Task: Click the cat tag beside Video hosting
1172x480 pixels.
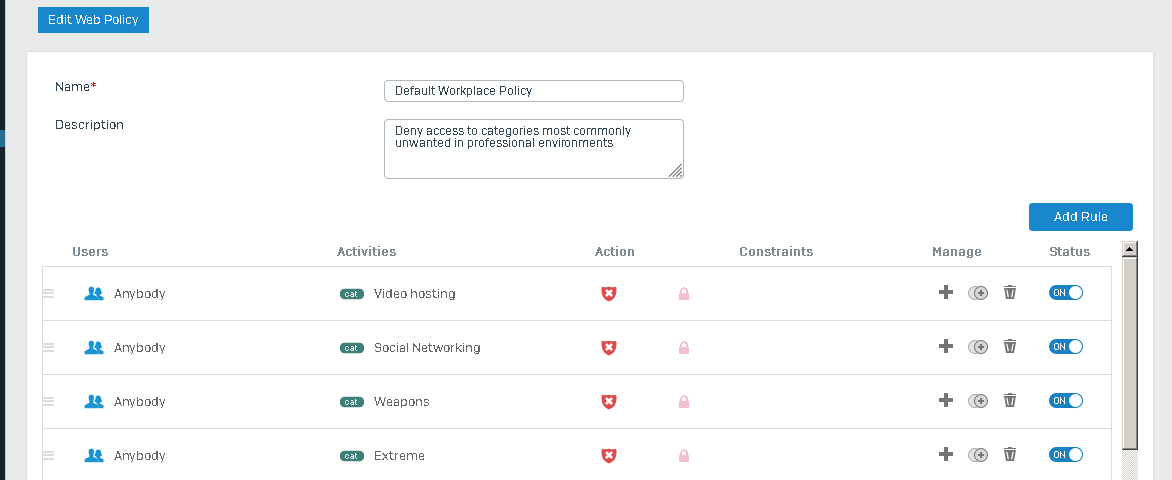Action: click(x=352, y=294)
